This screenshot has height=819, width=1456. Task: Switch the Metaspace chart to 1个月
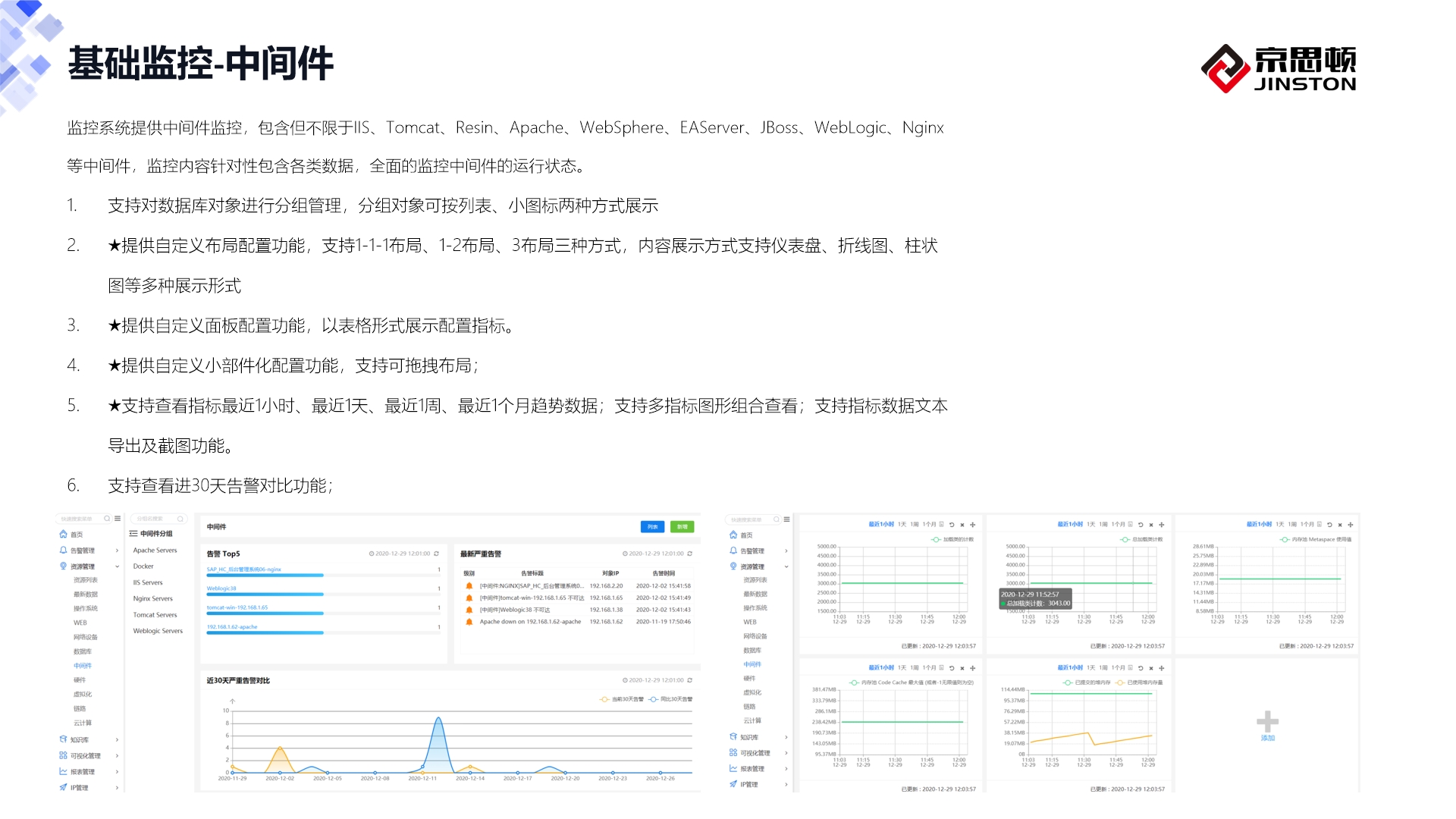[x=1307, y=525]
